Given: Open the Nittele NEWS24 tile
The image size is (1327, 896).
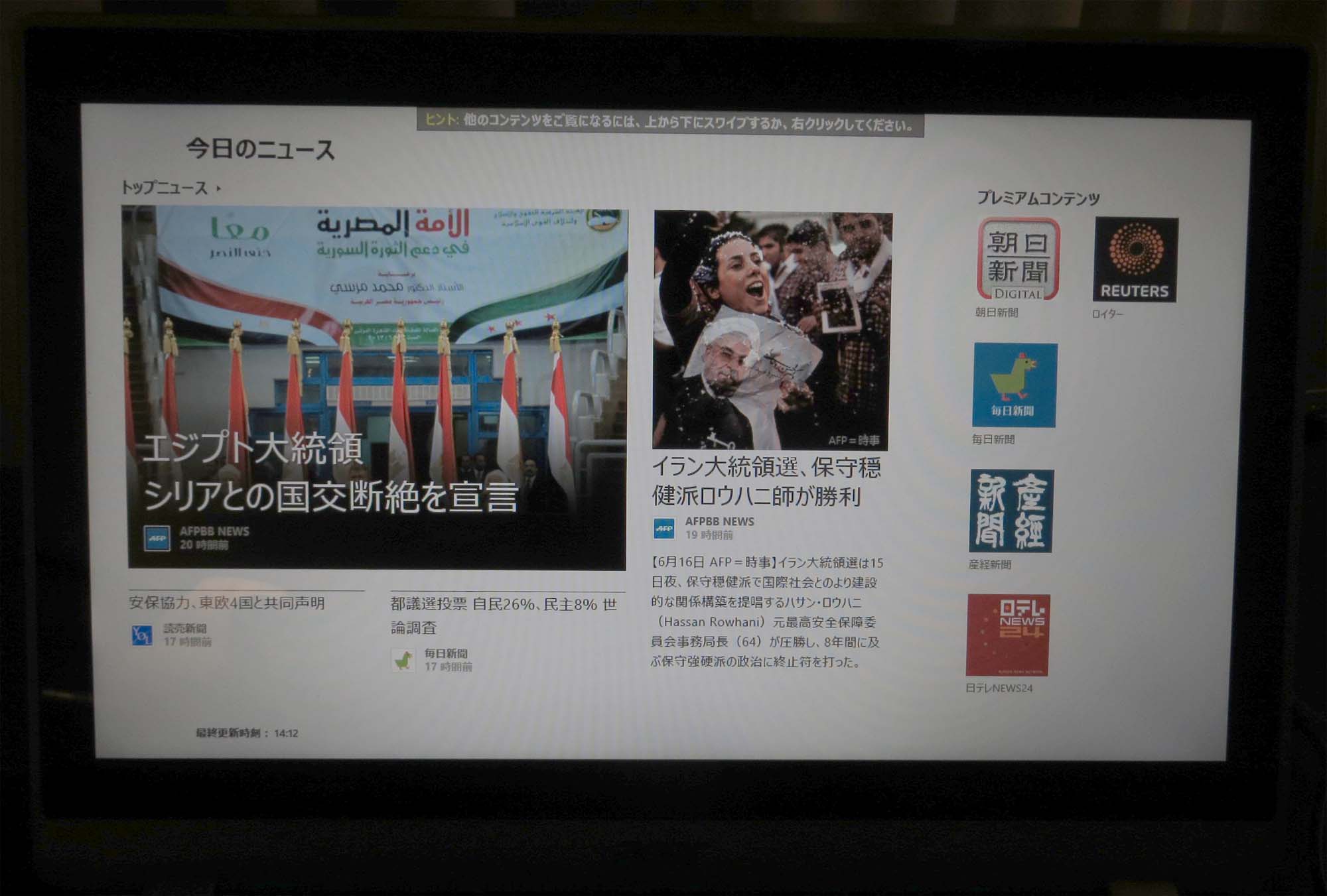Looking at the screenshot, I should [x=1008, y=635].
